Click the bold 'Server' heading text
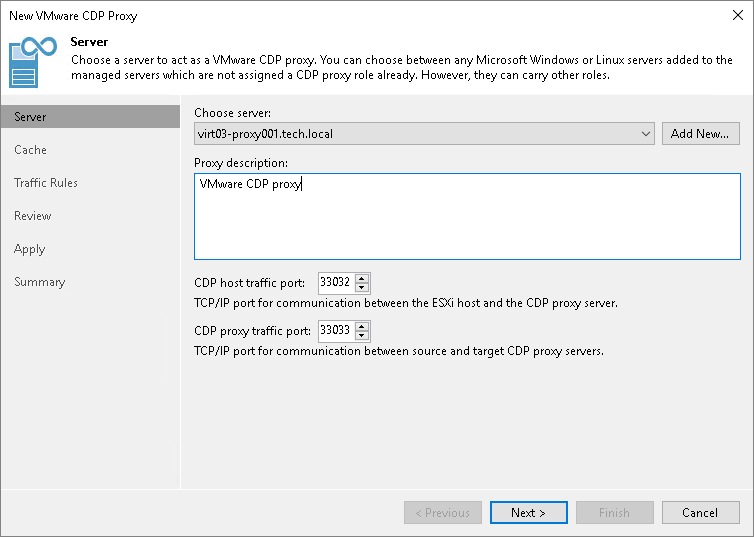This screenshot has height=537, width=754. click(89, 42)
